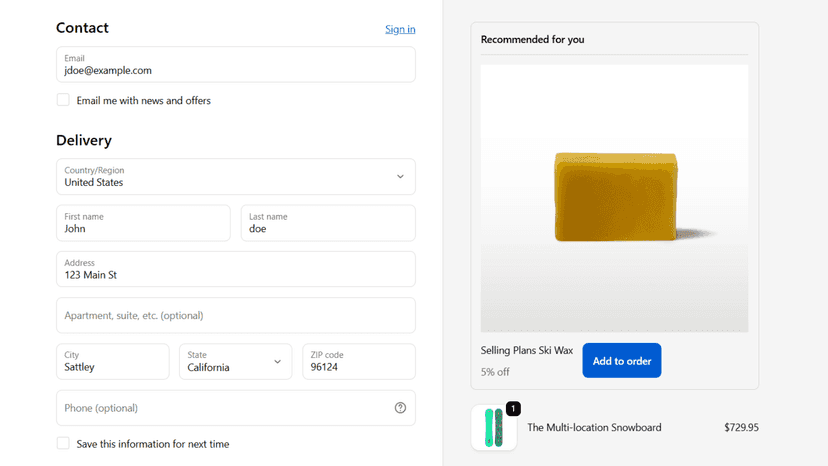828x466 pixels.
Task: Enable Email me with news and offers
Action: [x=63, y=100]
